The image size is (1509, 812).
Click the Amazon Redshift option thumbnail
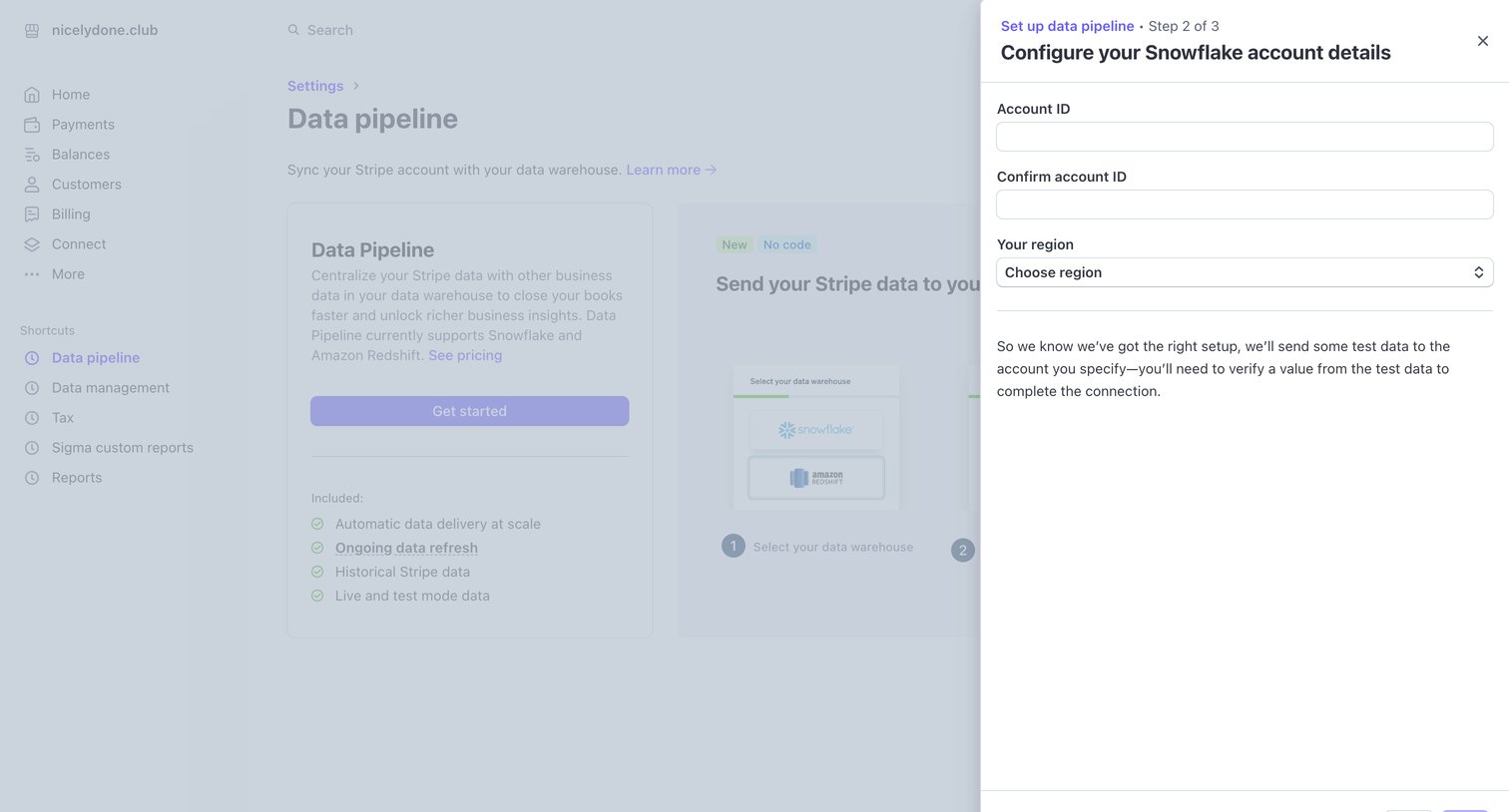(816, 478)
